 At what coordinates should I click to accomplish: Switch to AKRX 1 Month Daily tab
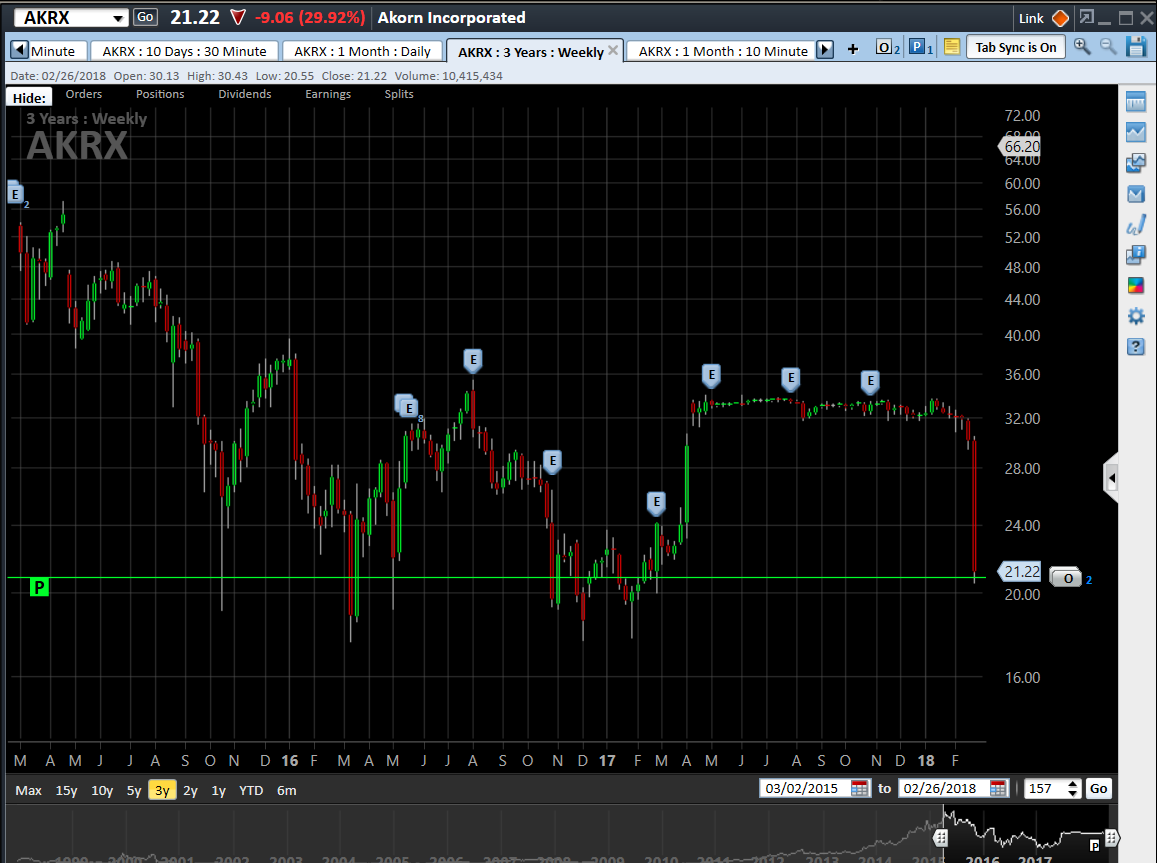tap(362, 51)
